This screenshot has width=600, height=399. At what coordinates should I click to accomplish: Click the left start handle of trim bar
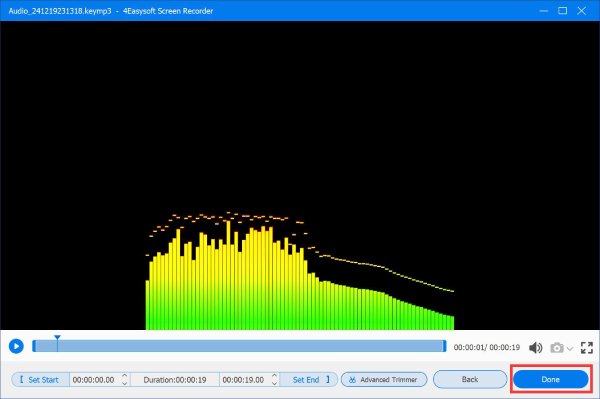tap(34, 346)
